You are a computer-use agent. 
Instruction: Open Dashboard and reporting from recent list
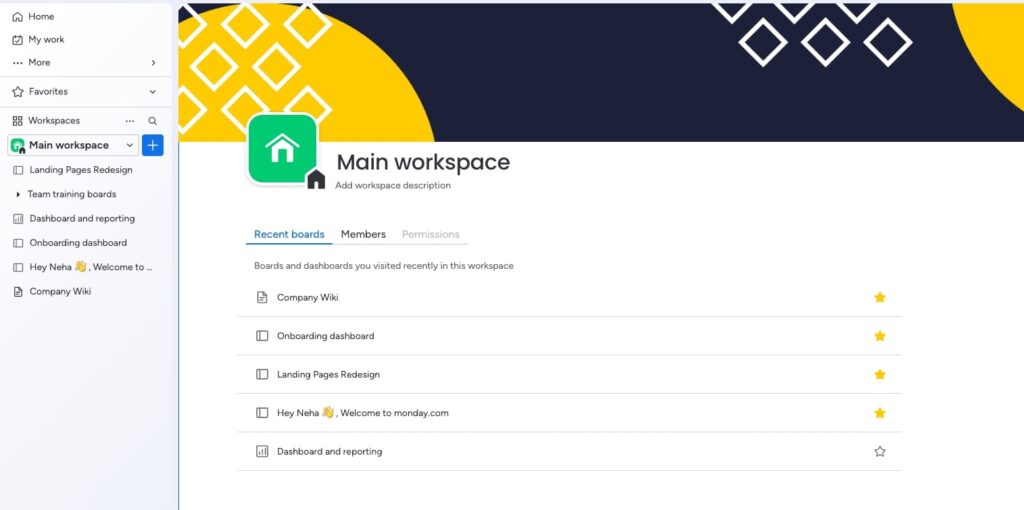330,452
